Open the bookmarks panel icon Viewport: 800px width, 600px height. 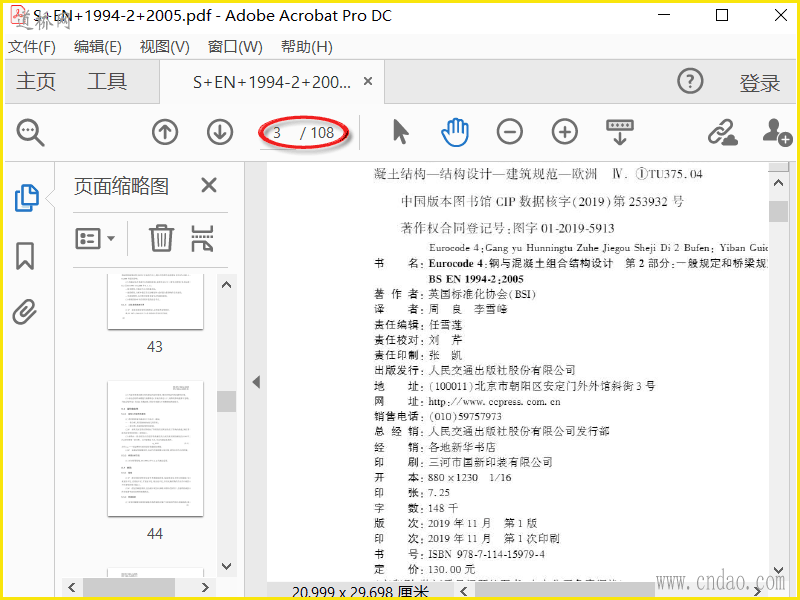point(25,256)
